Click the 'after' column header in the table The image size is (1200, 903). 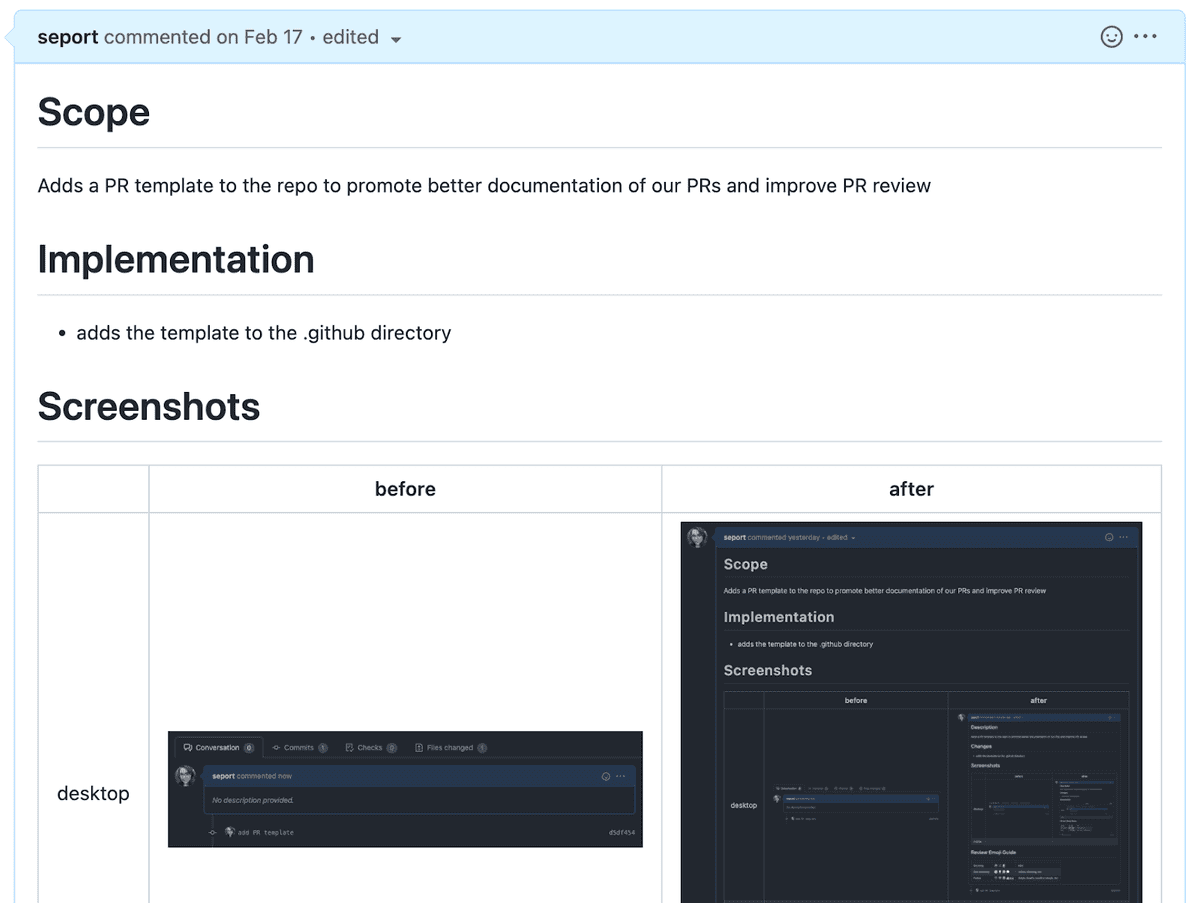click(x=911, y=489)
